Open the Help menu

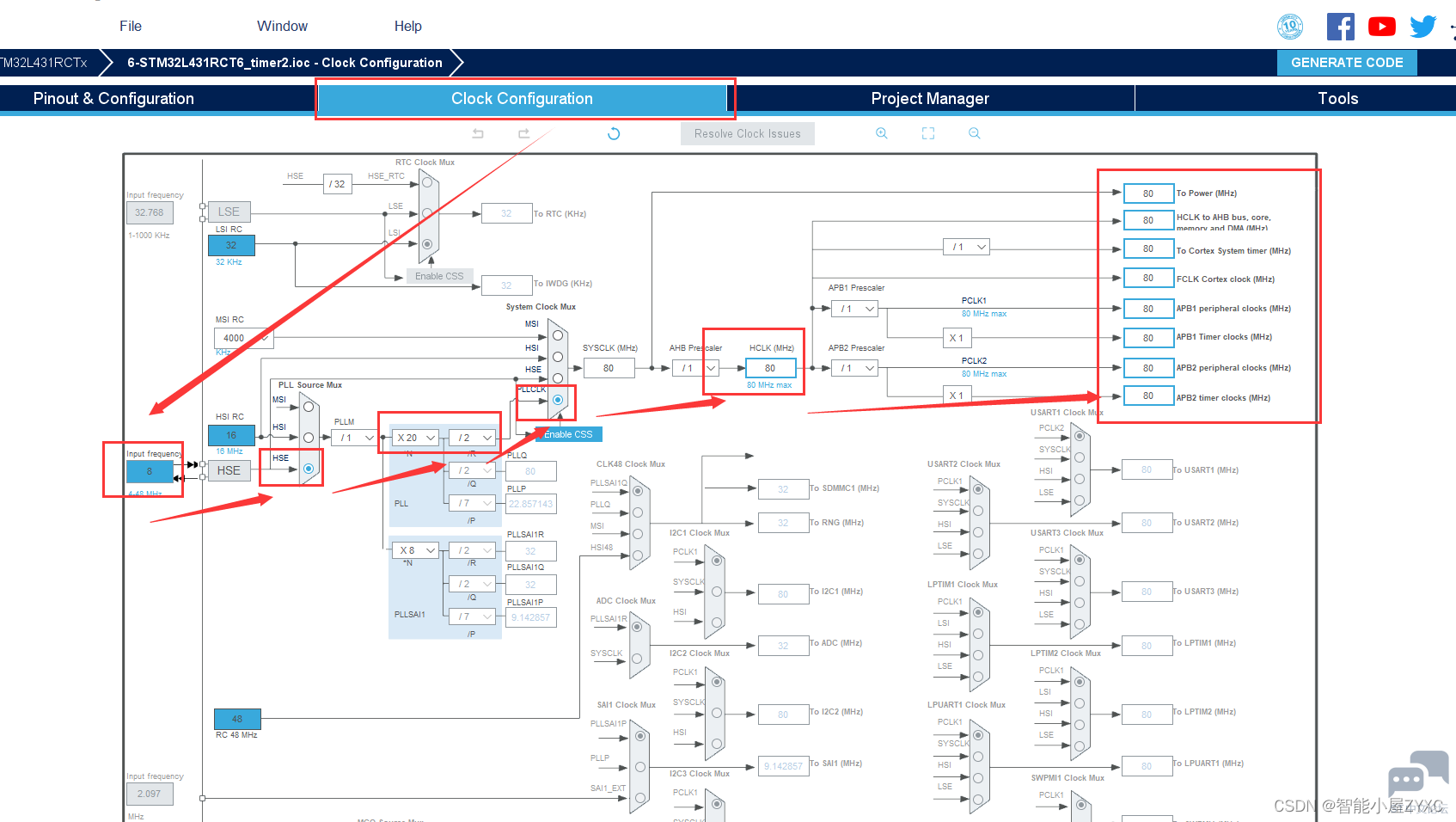coord(408,27)
